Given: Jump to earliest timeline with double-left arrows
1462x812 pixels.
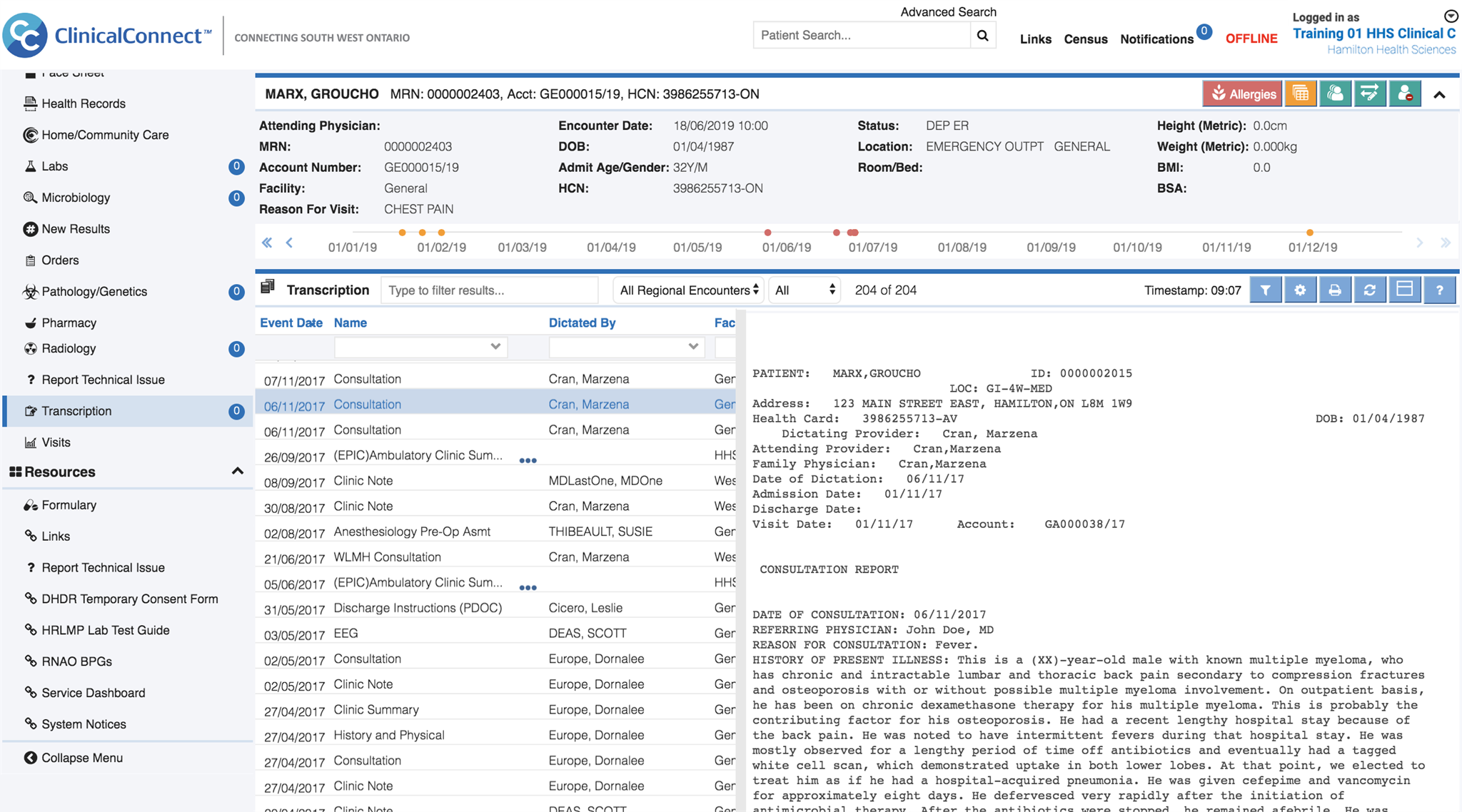Looking at the screenshot, I should click(x=267, y=243).
